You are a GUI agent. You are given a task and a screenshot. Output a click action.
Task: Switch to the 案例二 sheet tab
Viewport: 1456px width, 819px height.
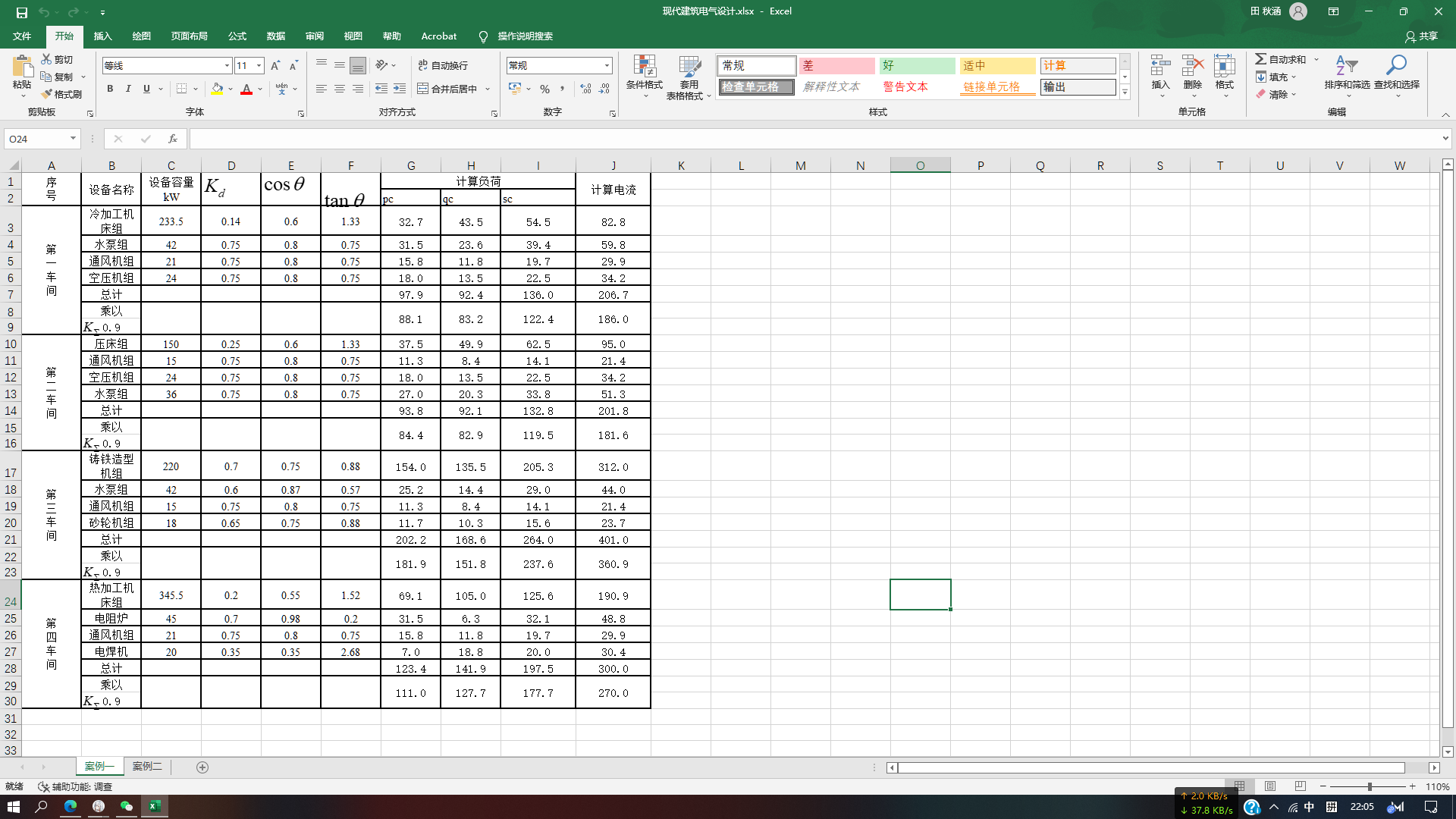pyautogui.click(x=147, y=767)
